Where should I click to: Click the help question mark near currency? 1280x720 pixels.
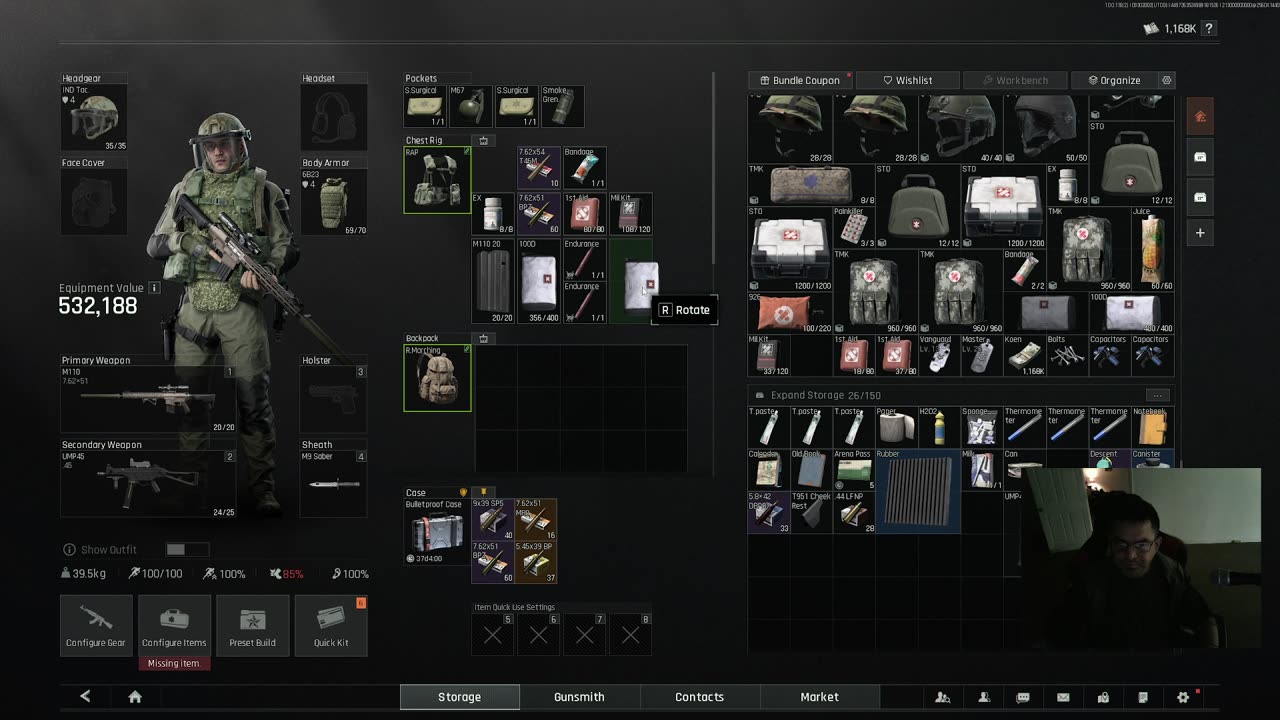coord(1209,29)
